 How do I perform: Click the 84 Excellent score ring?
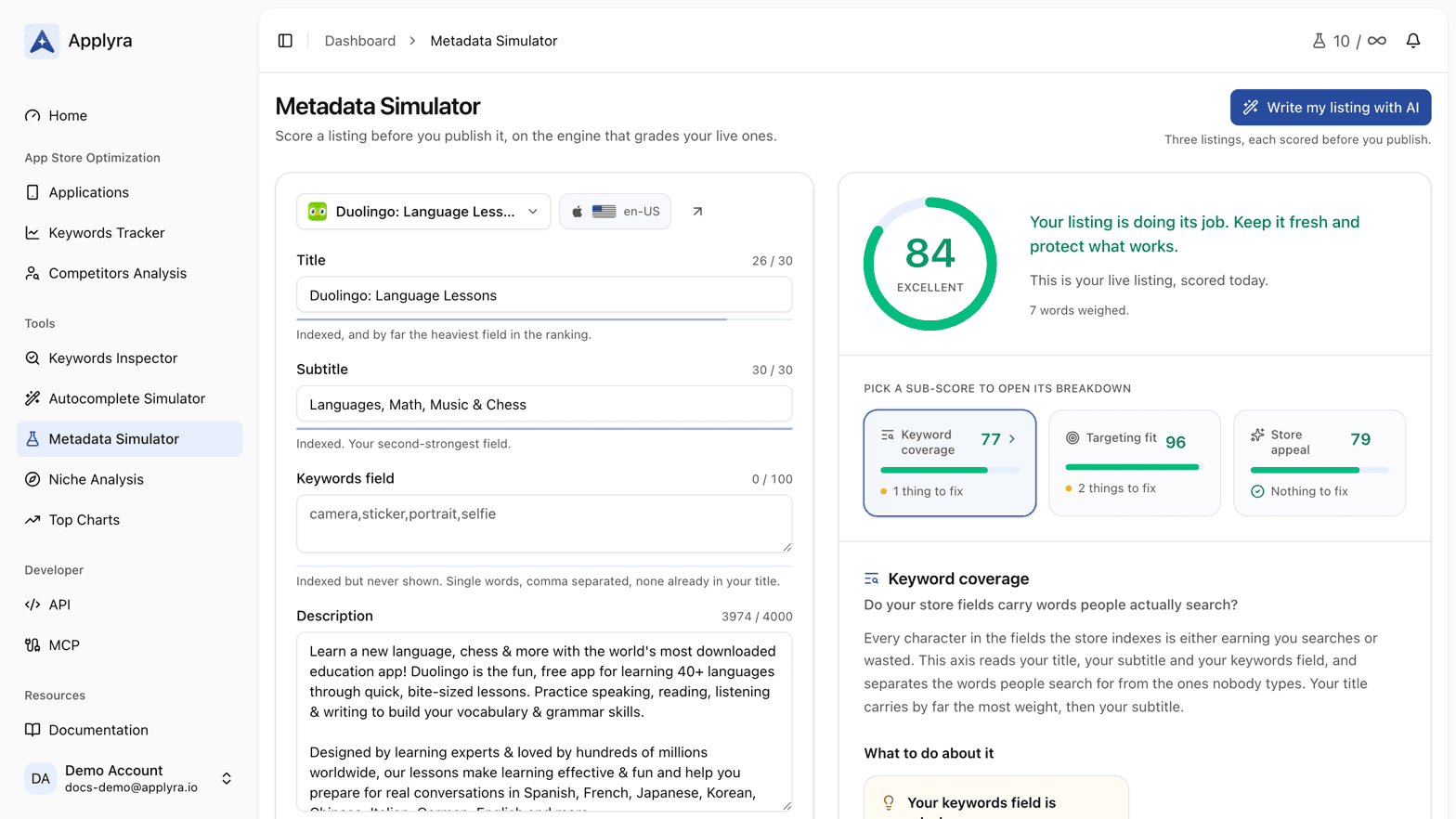[x=930, y=264]
